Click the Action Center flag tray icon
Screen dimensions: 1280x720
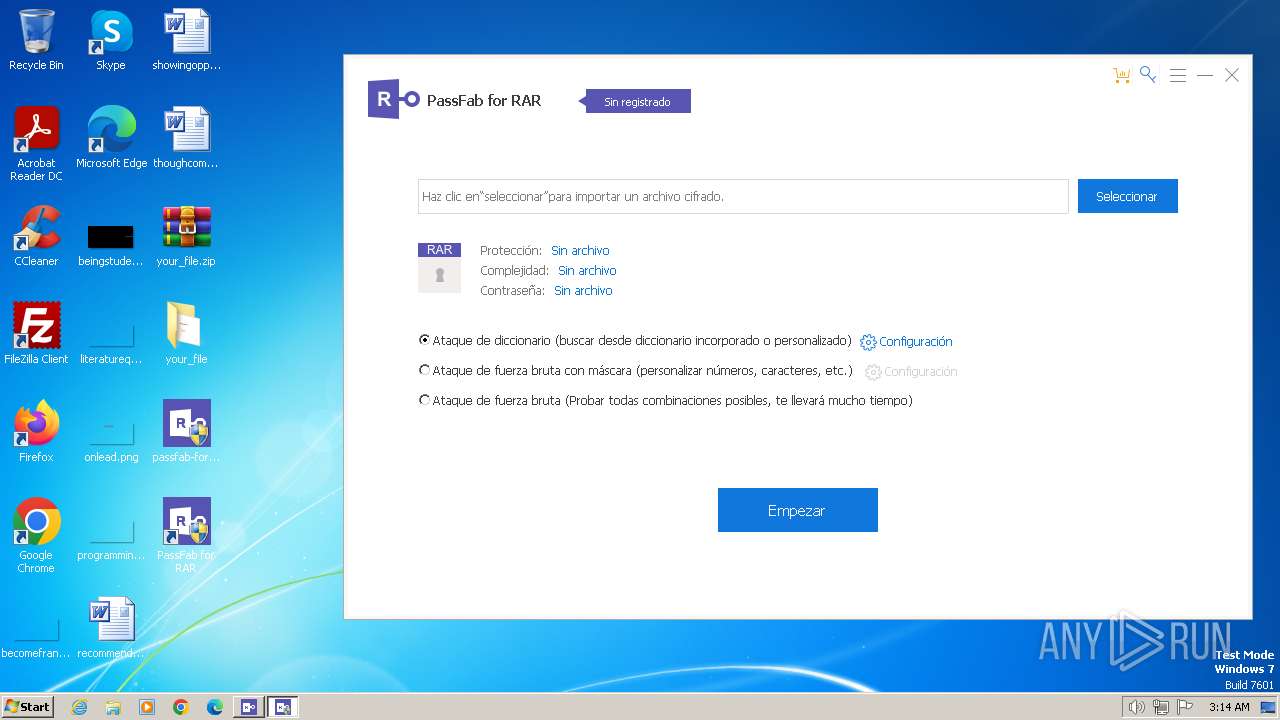tap(1185, 707)
